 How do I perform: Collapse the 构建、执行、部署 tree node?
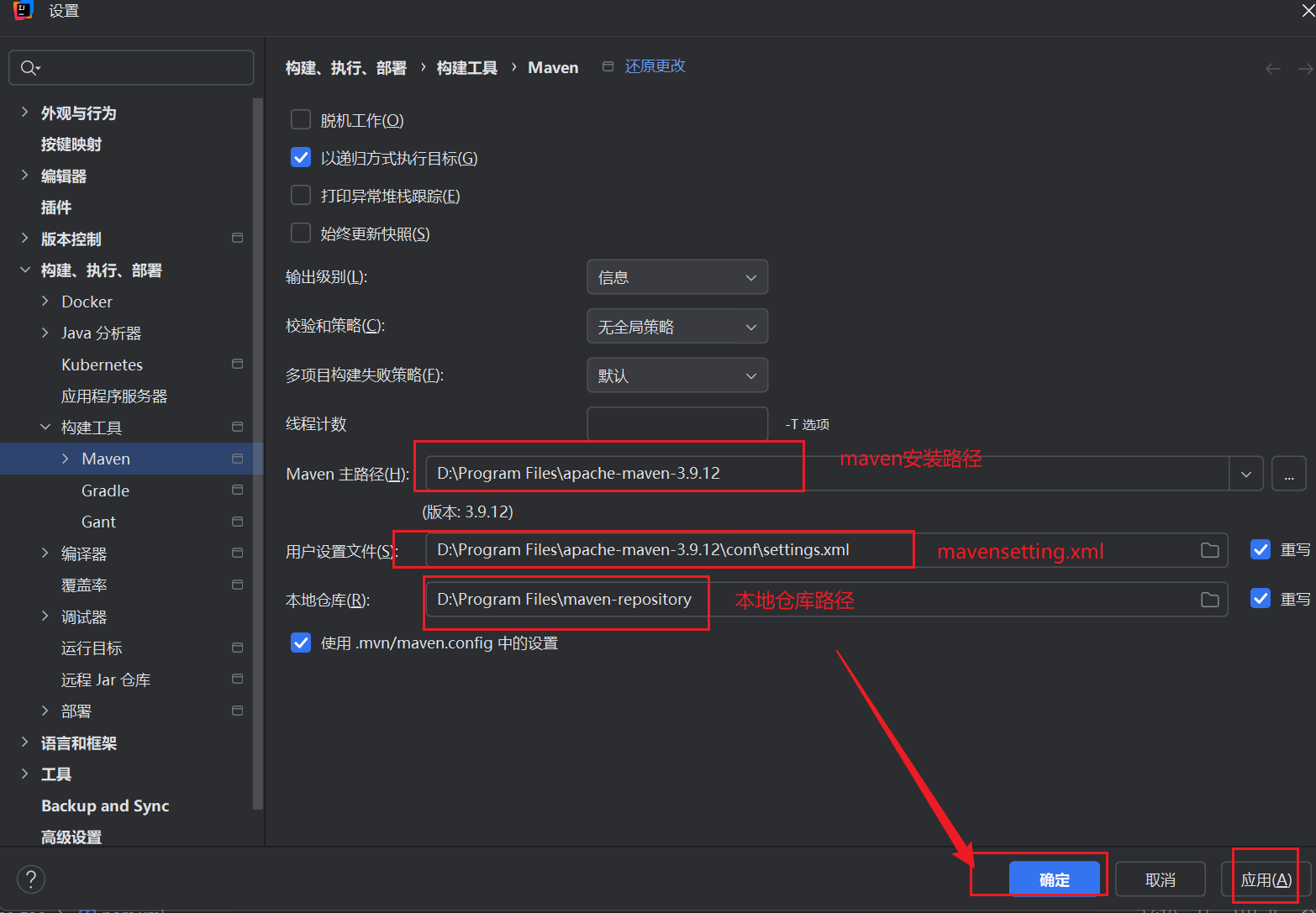tap(24, 270)
